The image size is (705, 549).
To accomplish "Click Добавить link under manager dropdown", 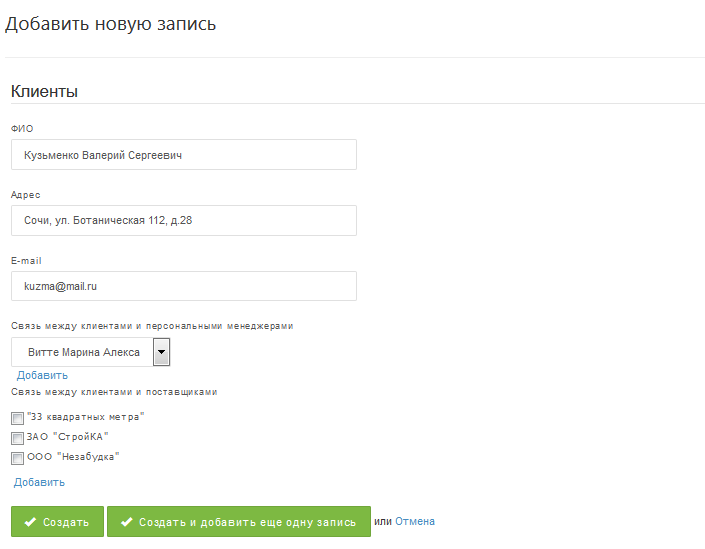I will click(42, 375).
